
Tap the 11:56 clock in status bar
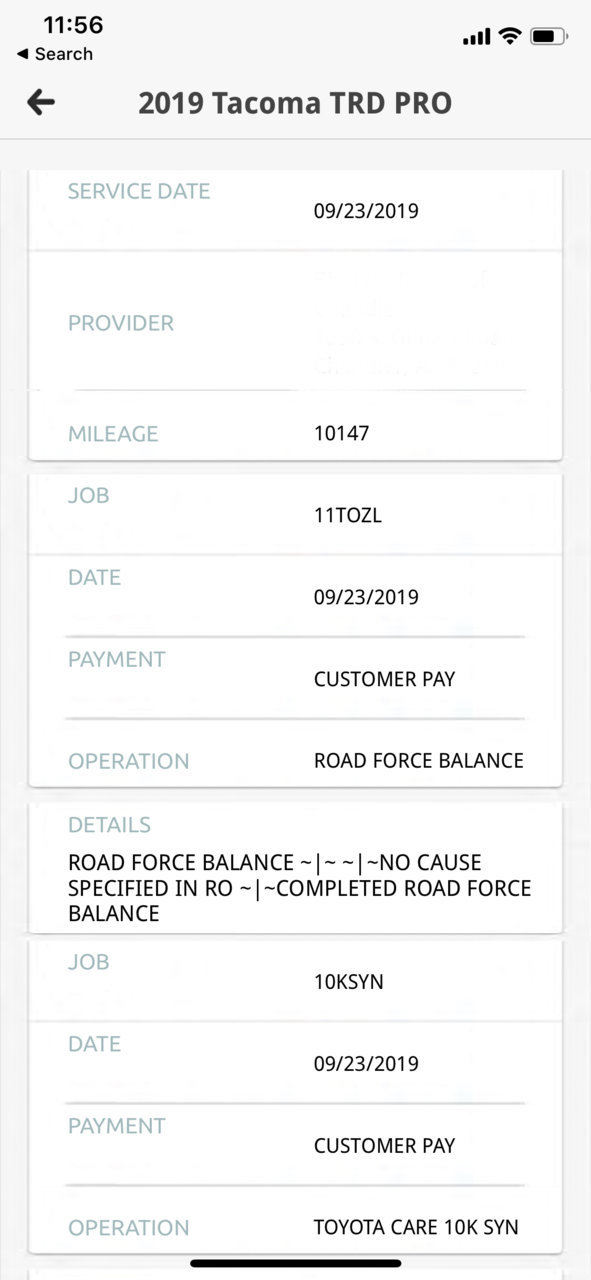73,24
